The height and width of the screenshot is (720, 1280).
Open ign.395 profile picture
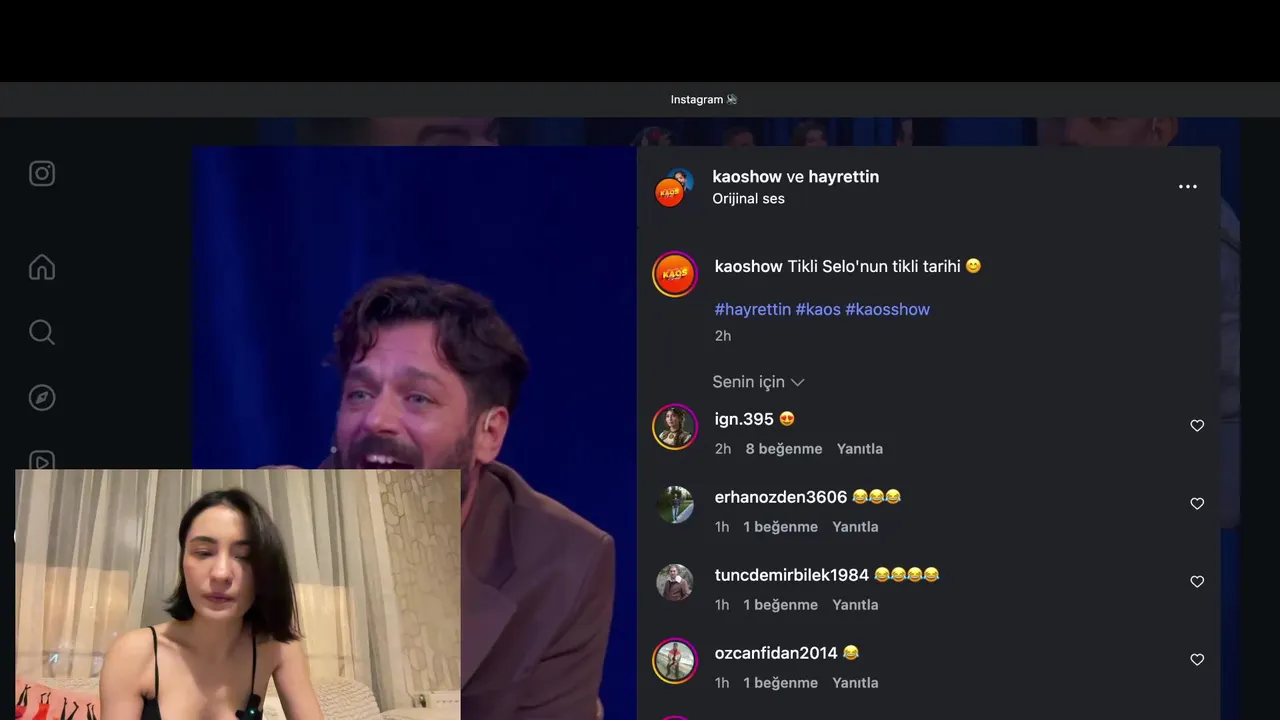[x=675, y=427]
